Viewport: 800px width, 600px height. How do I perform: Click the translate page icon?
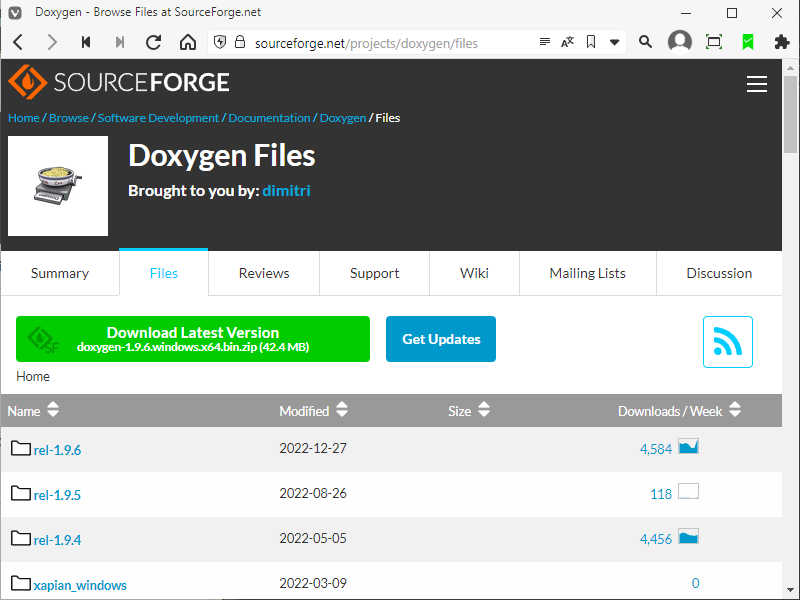click(567, 42)
